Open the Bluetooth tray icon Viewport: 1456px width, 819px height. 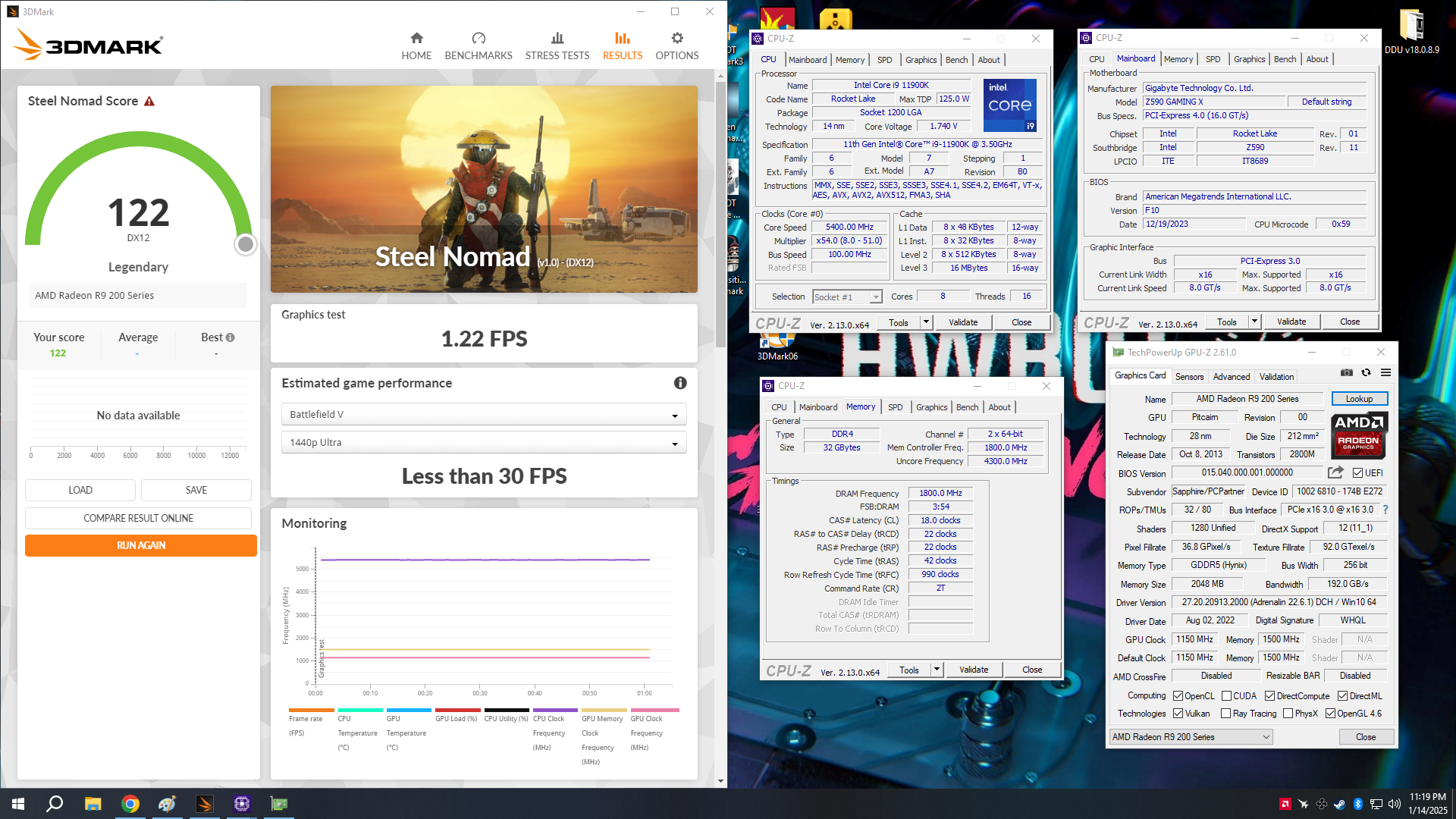tap(1357, 804)
